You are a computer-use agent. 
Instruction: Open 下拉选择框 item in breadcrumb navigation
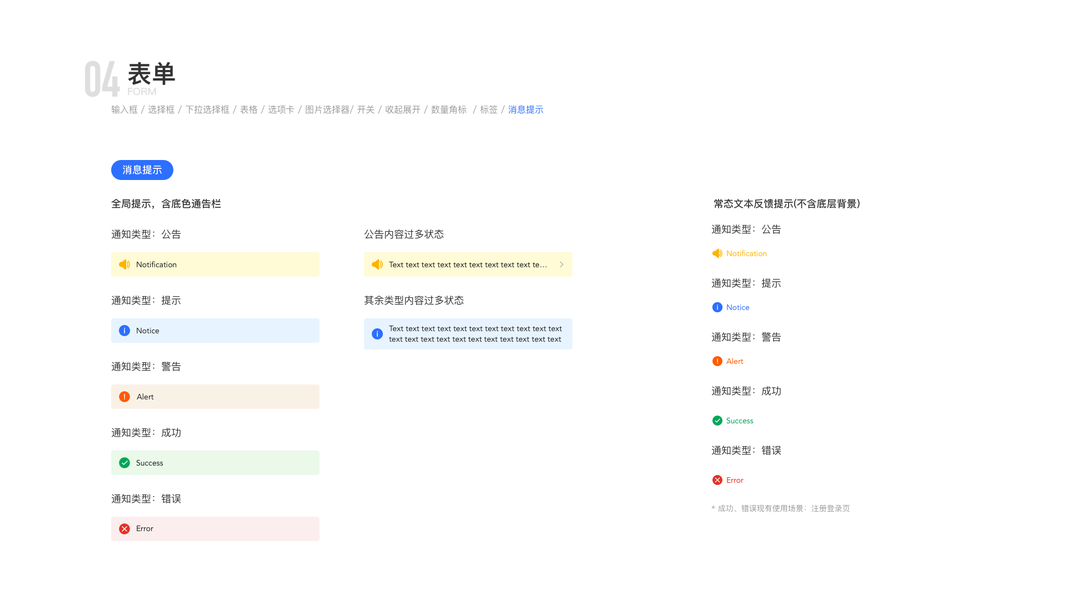[x=207, y=110]
